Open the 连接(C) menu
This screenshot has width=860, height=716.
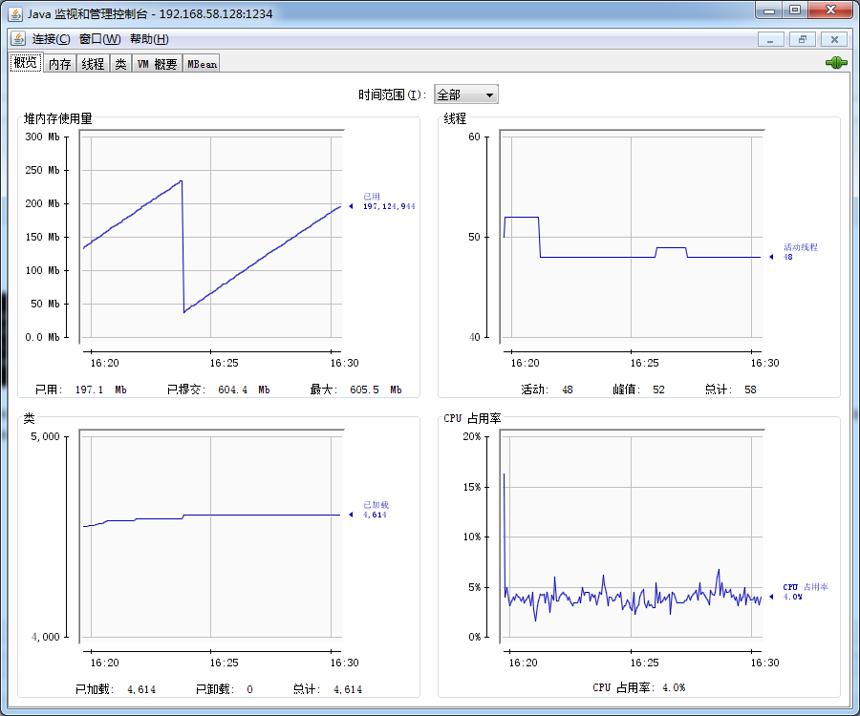point(50,39)
